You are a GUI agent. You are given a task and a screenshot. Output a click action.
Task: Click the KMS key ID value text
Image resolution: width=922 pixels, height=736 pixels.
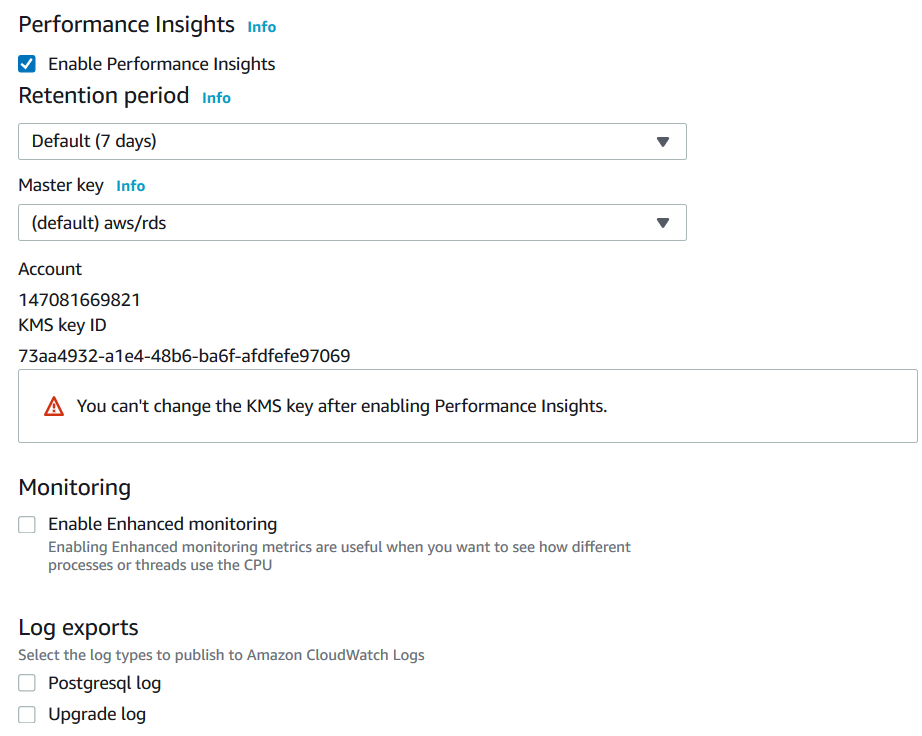(x=184, y=355)
